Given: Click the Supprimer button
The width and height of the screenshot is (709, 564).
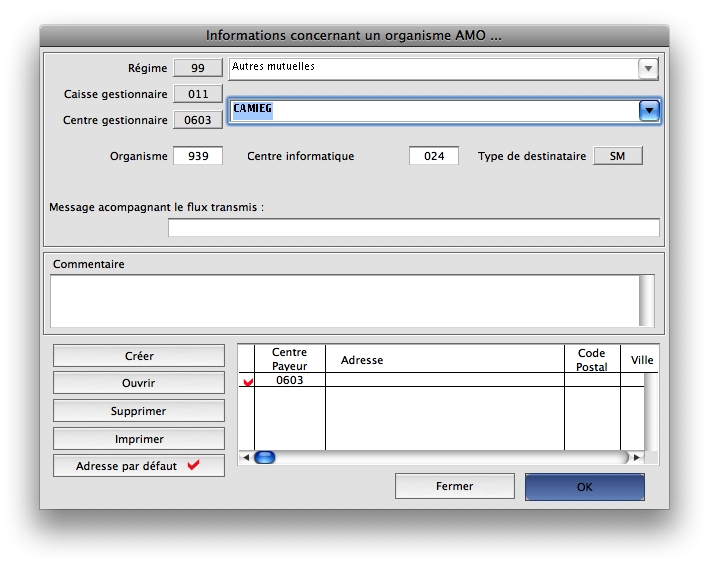Looking at the screenshot, I should point(139,411).
